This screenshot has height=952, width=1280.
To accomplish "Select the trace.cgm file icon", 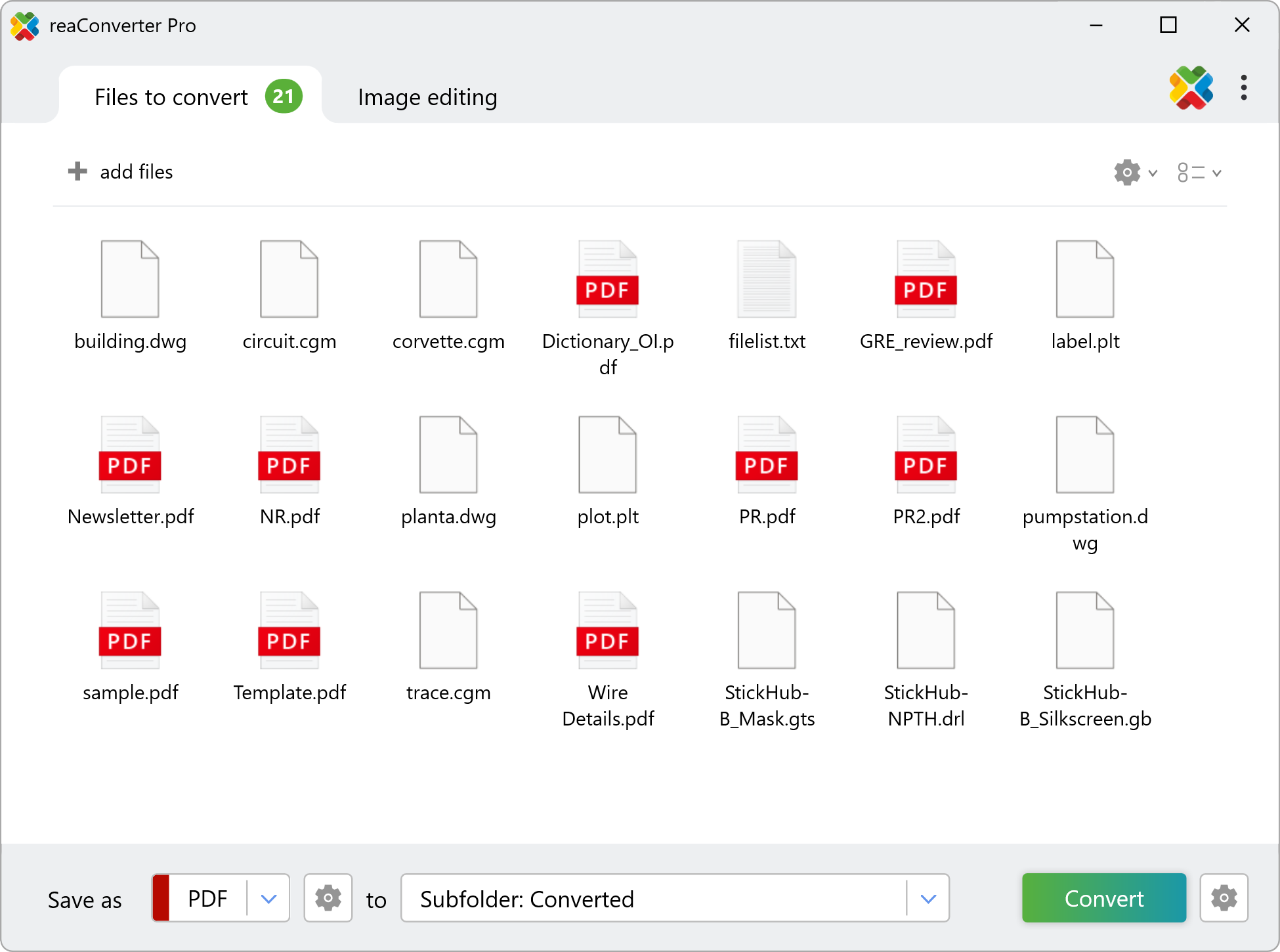I will tap(448, 630).
